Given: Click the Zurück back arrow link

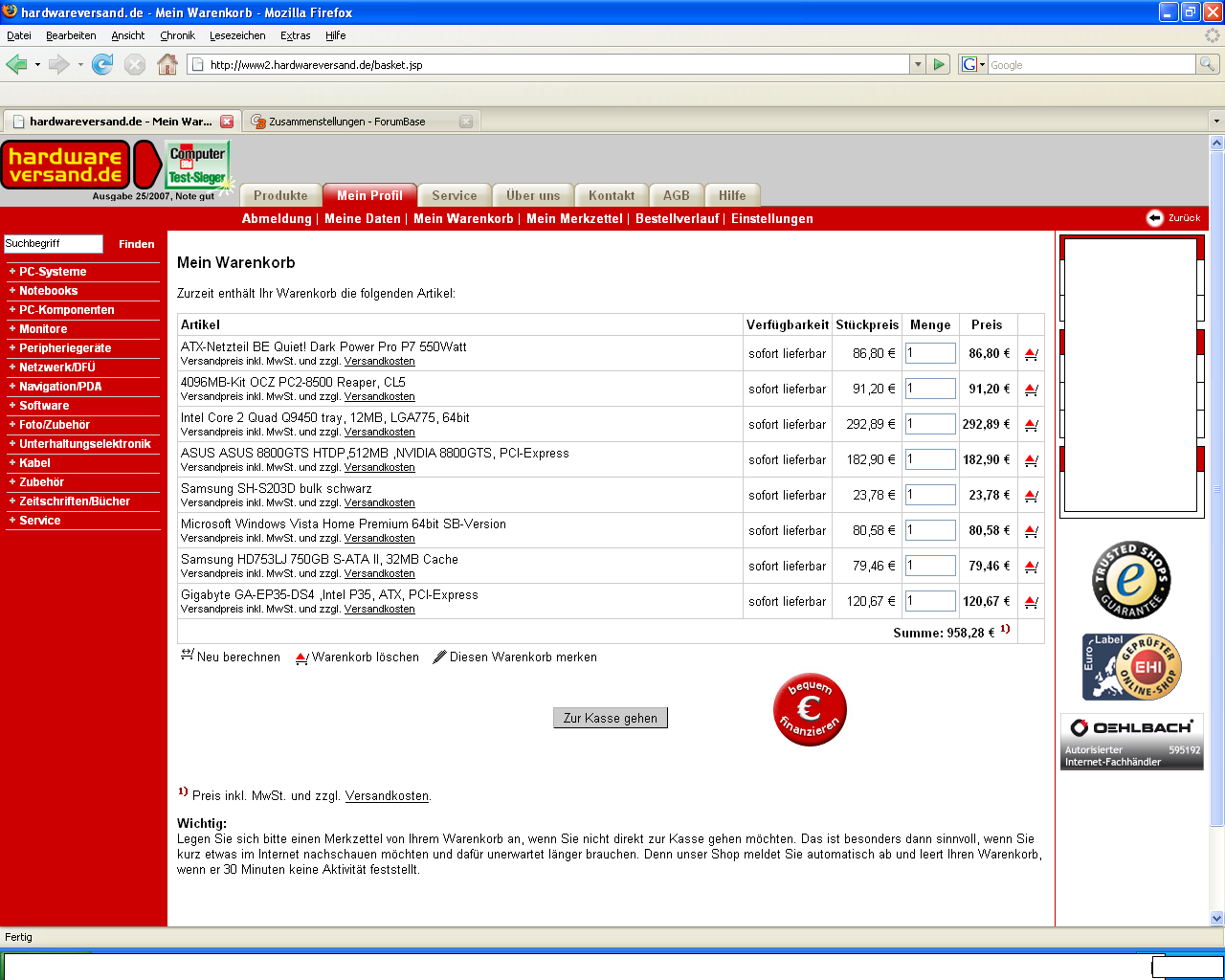Looking at the screenshot, I should [1173, 217].
